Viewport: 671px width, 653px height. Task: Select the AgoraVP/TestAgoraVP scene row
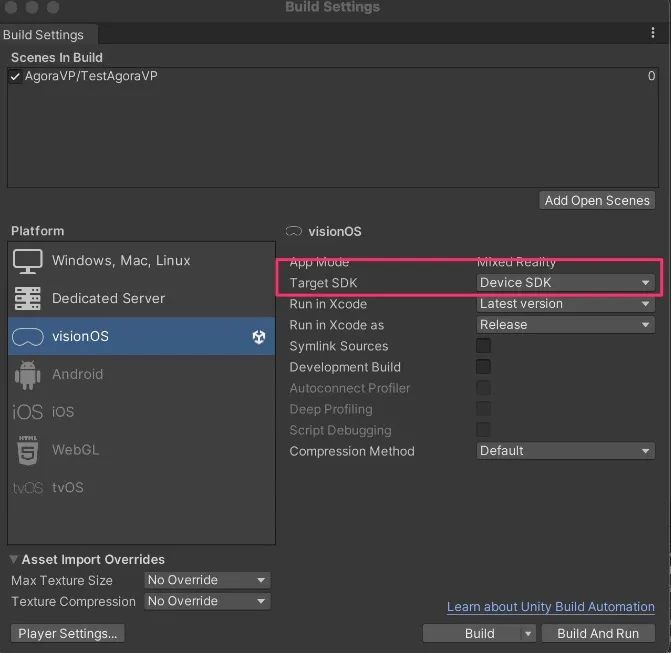point(333,77)
